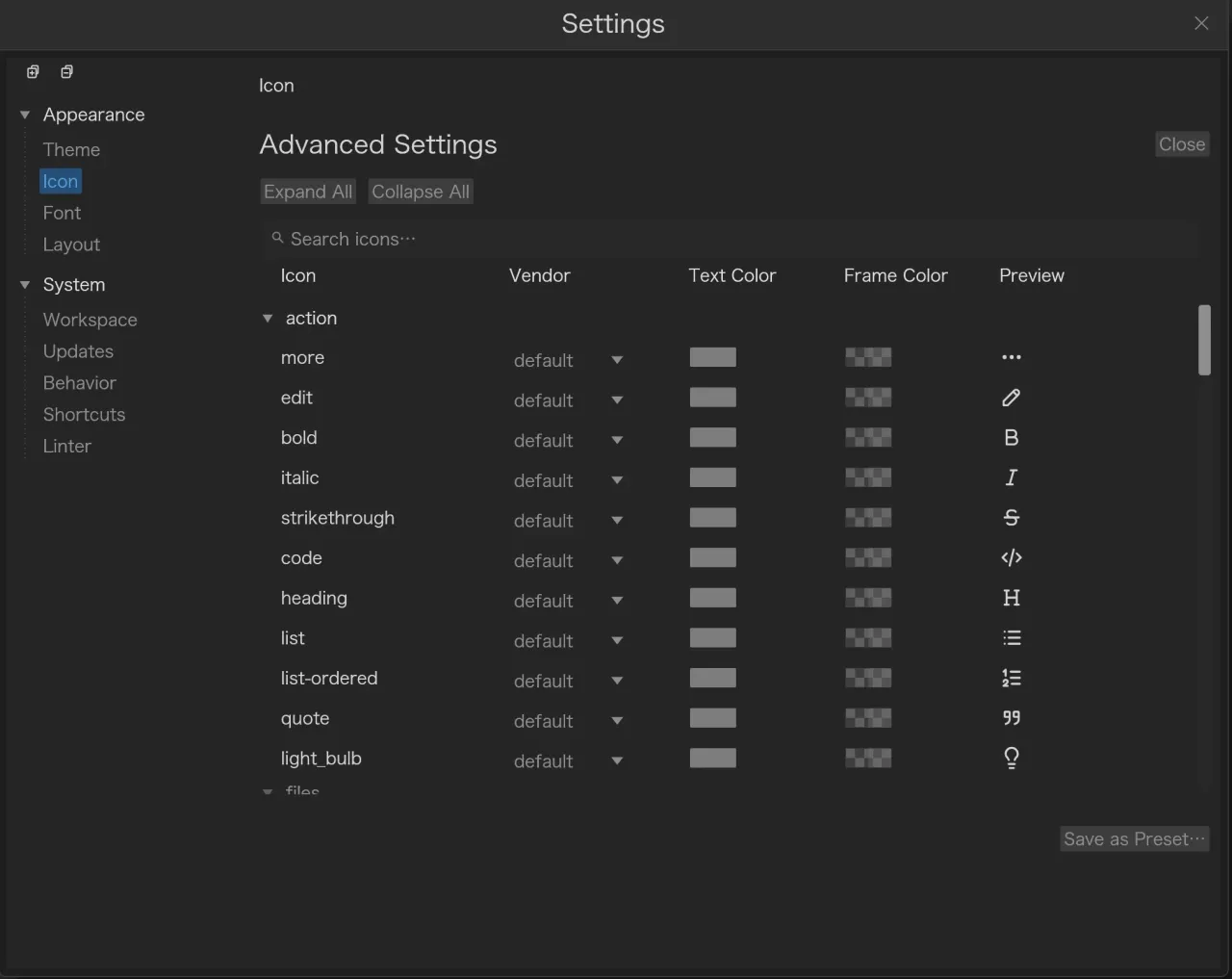Click the Preview column header
This screenshot has height=979, width=1232.
[x=1032, y=275]
